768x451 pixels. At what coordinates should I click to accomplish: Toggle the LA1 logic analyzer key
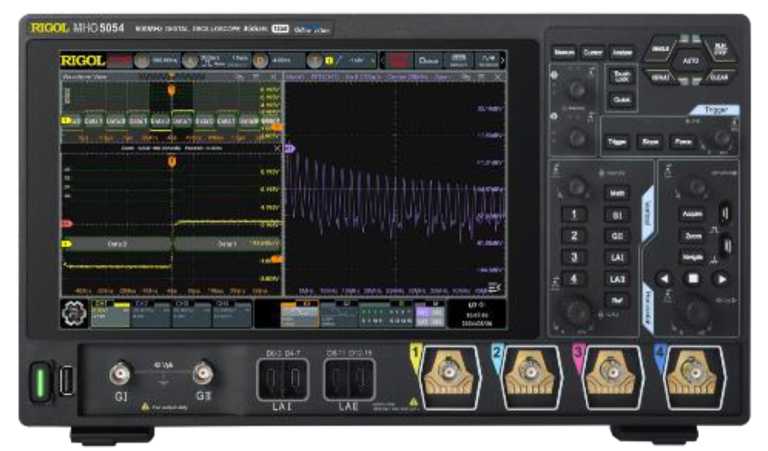pos(617,258)
